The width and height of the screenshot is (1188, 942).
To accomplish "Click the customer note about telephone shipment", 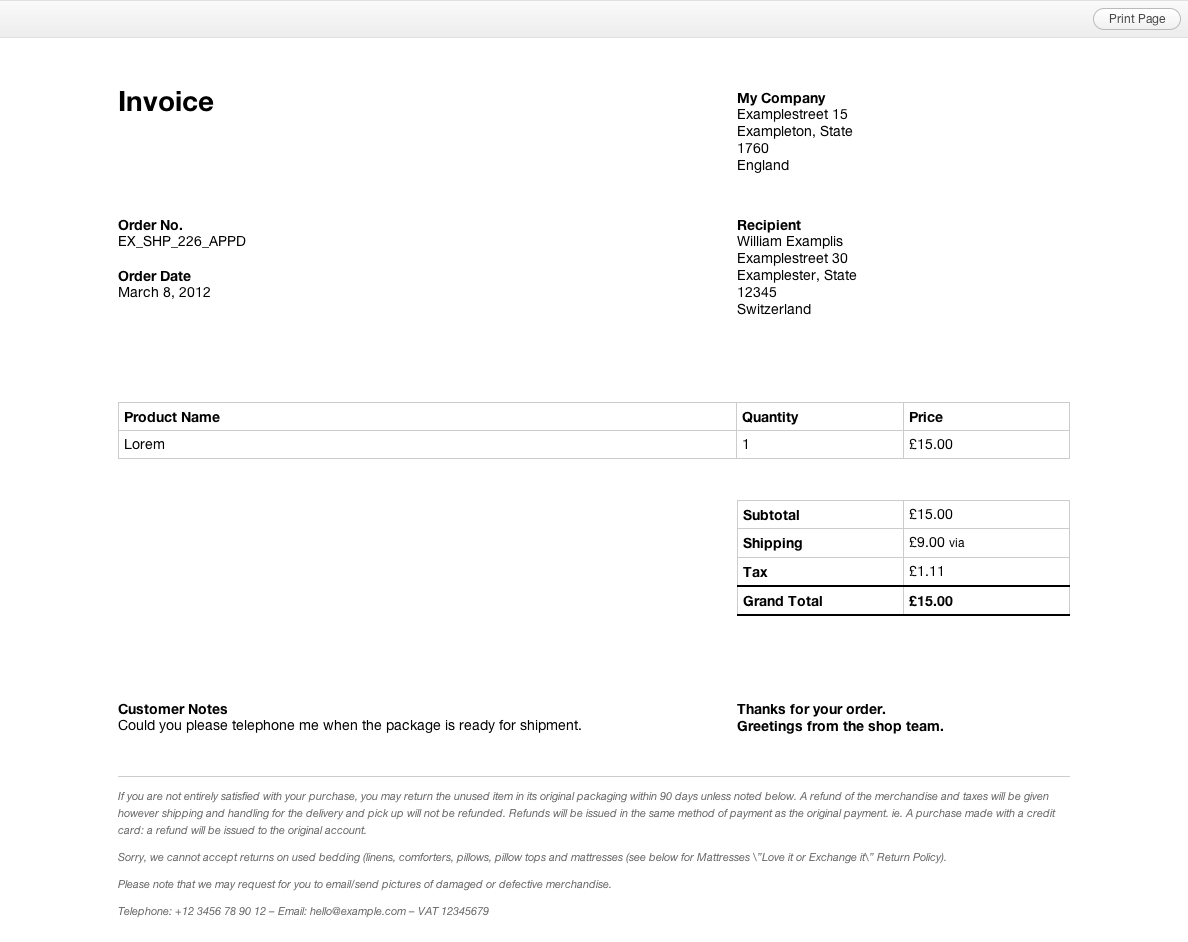I will click(x=350, y=725).
